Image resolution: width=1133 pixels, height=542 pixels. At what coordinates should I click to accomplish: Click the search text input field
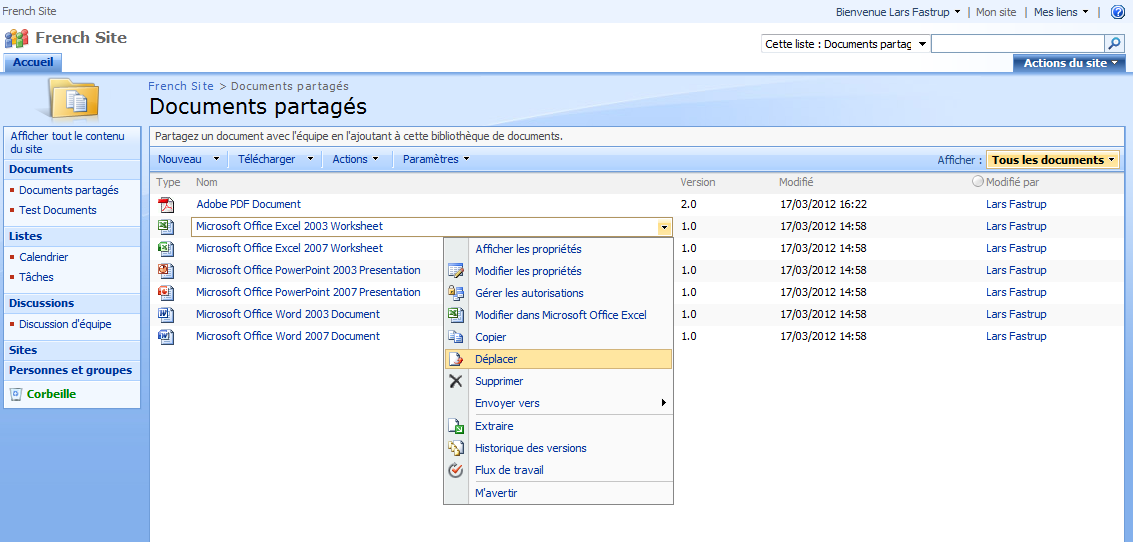tap(1018, 44)
